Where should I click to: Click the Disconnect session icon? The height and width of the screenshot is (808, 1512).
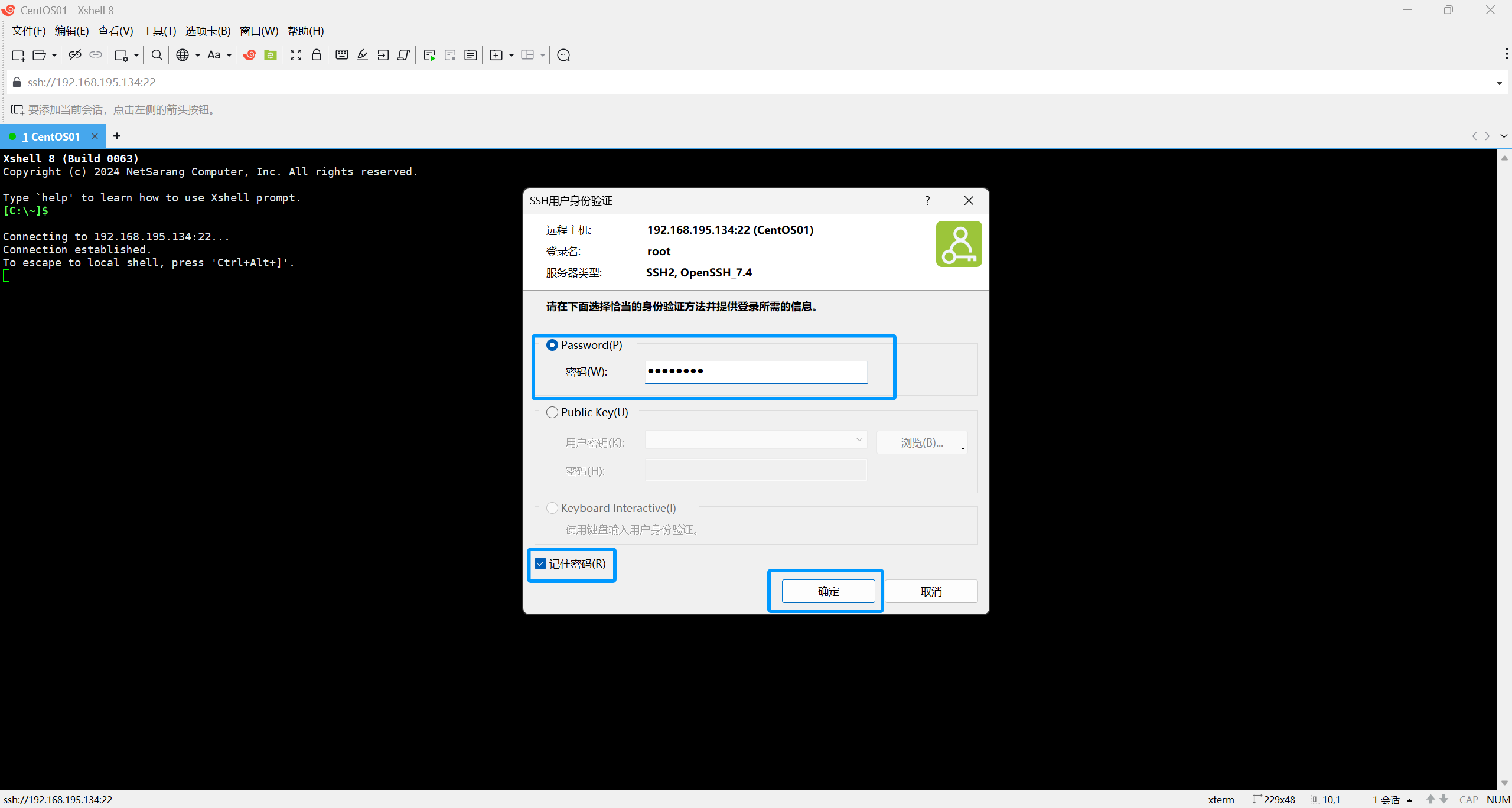tap(74, 55)
